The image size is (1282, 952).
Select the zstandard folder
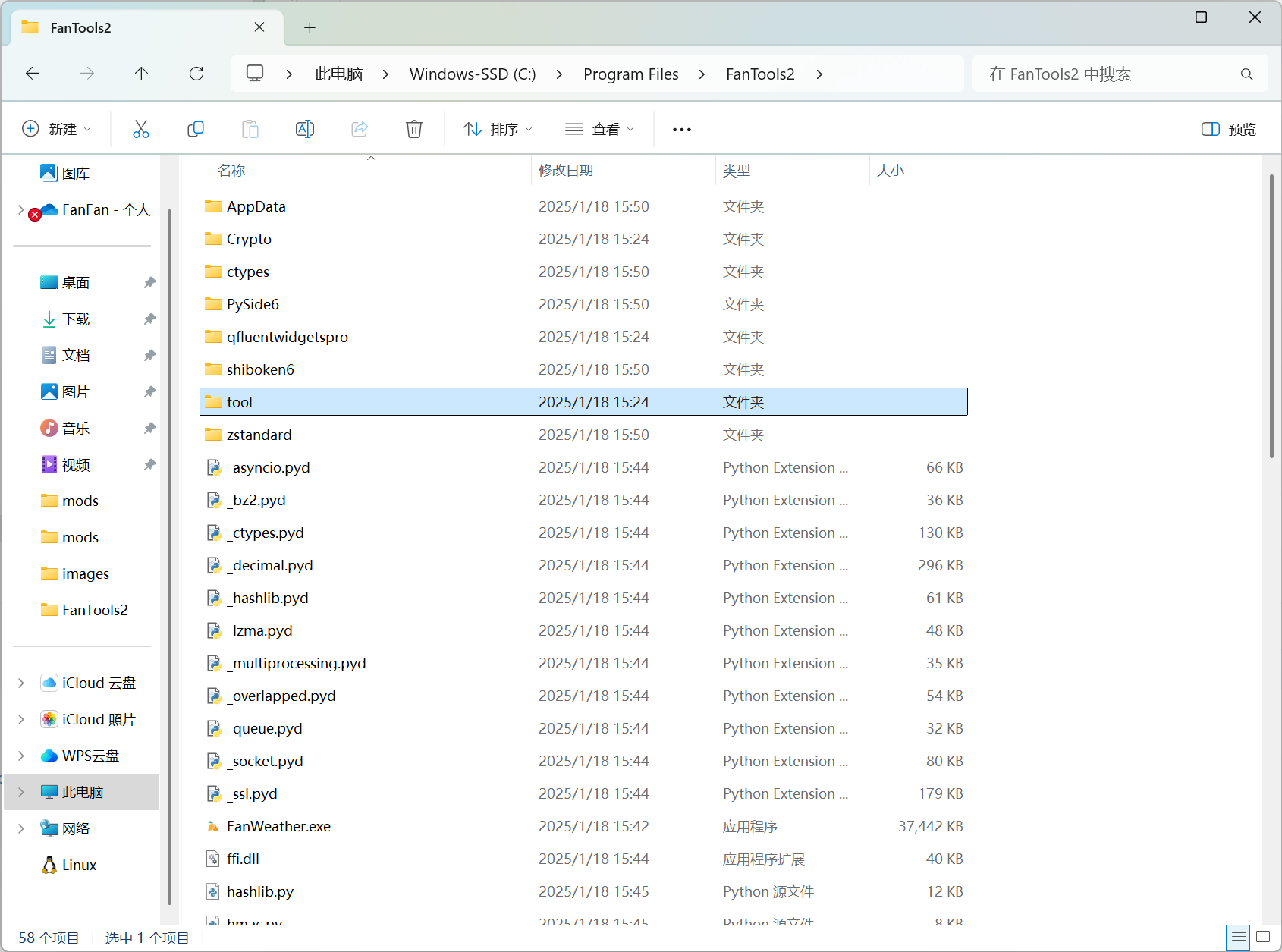click(x=583, y=435)
